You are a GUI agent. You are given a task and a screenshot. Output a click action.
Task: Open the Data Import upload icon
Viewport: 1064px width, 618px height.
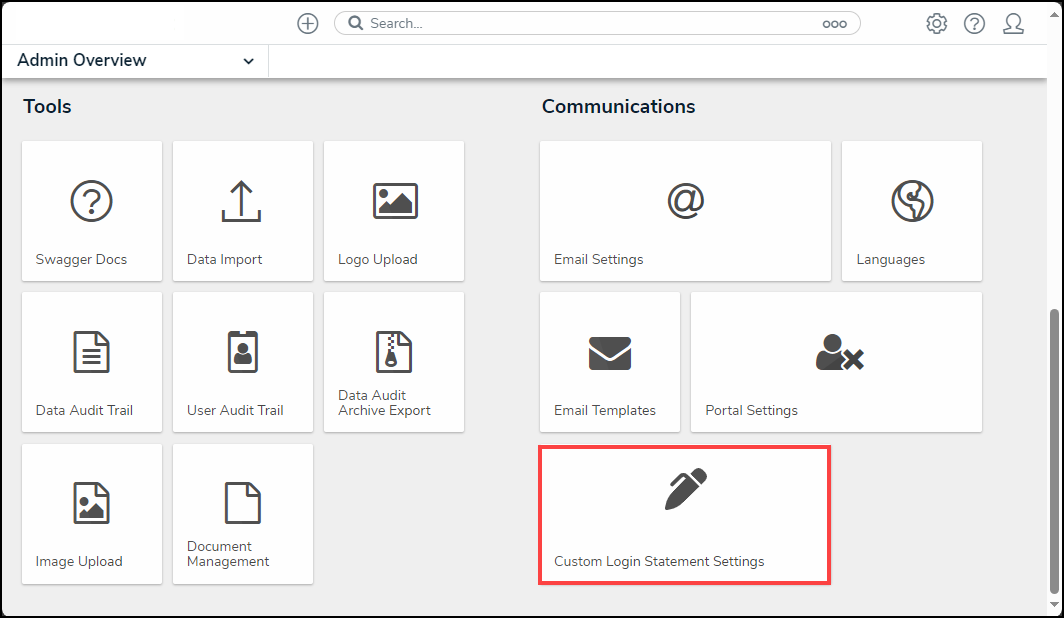point(241,201)
